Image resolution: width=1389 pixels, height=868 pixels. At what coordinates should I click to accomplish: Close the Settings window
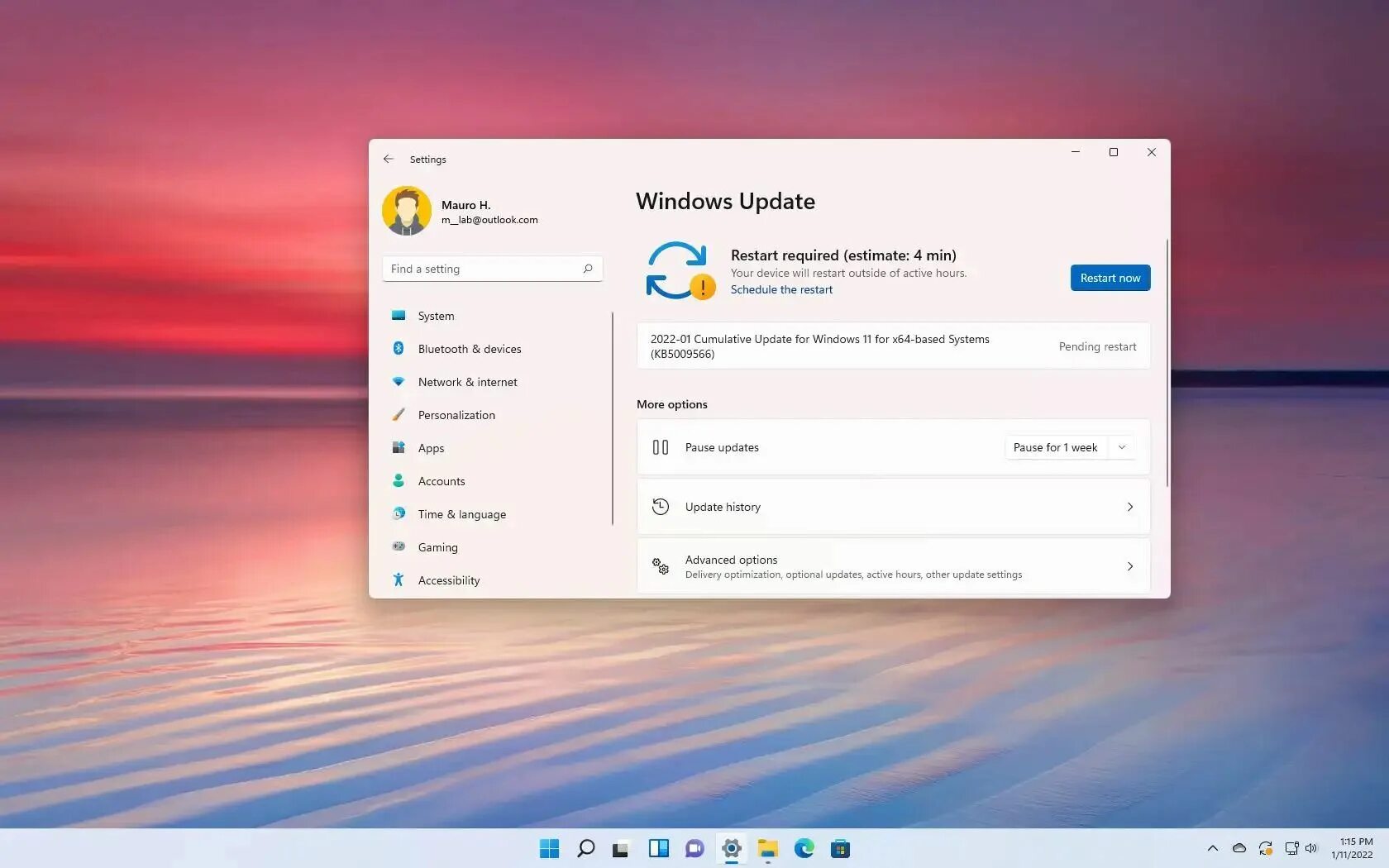[1152, 152]
